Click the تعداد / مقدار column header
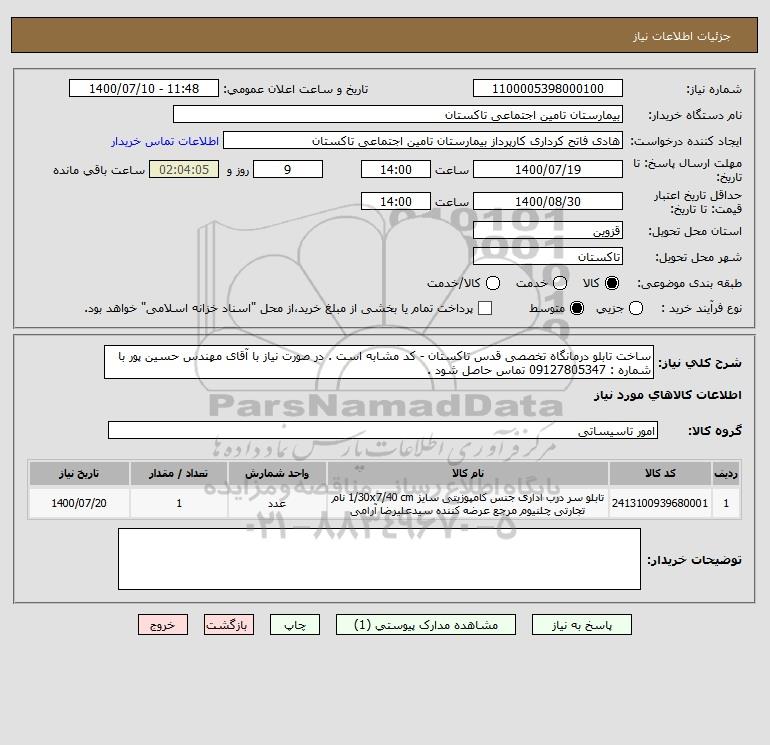770x745 pixels. tap(179, 473)
